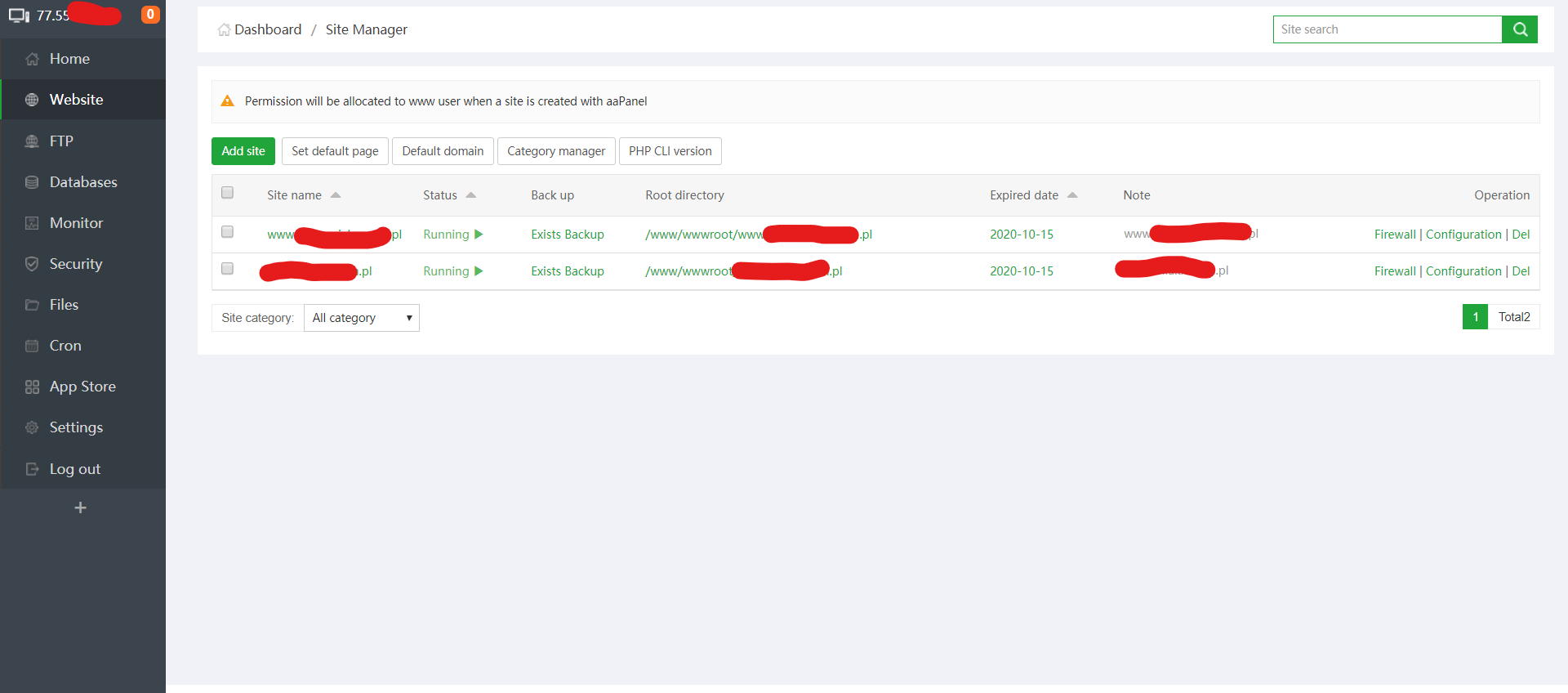The height and width of the screenshot is (693, 1568).
Task: Click the FTP sidebar icon
Action: [x=32, y=141]
